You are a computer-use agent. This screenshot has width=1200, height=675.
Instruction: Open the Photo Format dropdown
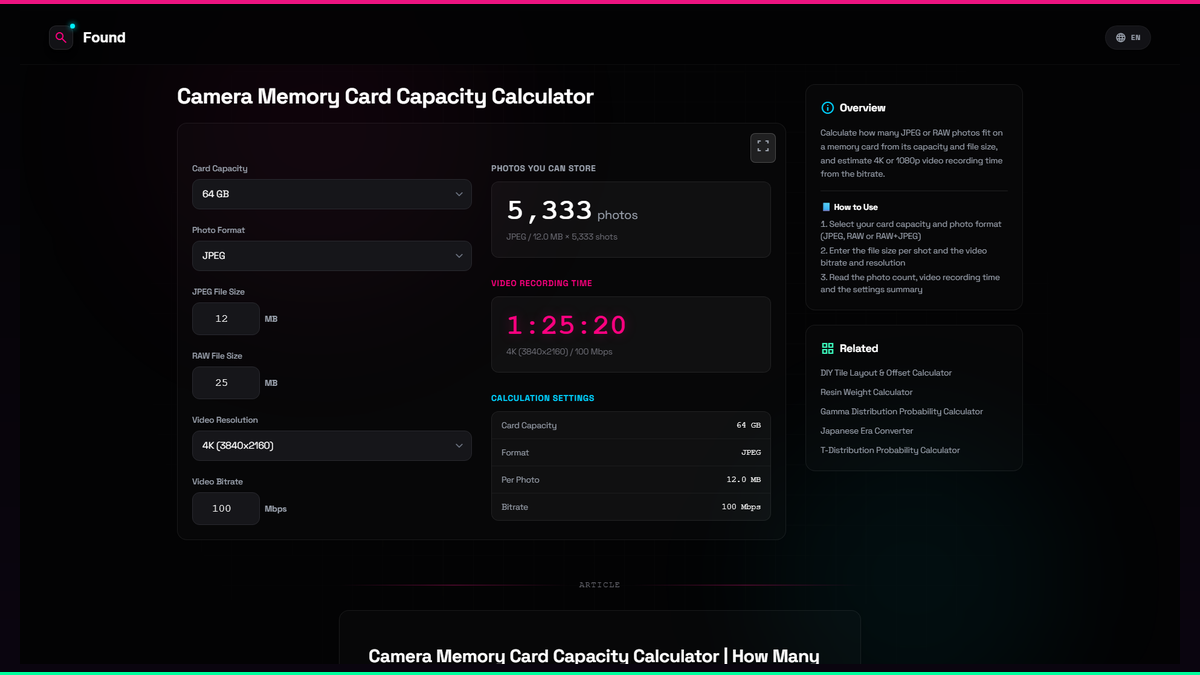(332, 256)
